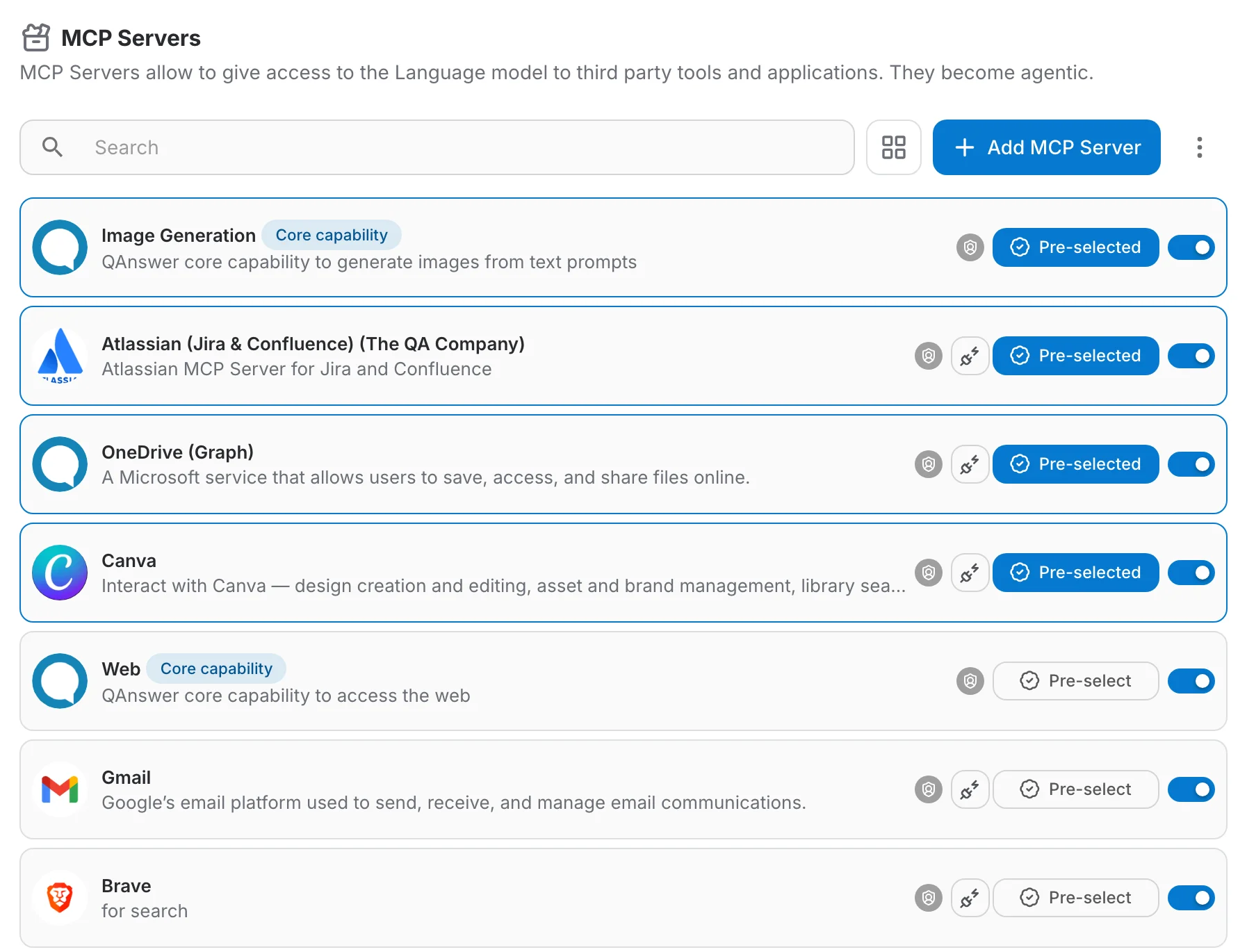Pre-select the Web capability
Image resolution: width=1247 pixels, height=952 pixels.
pos(1075,681)
